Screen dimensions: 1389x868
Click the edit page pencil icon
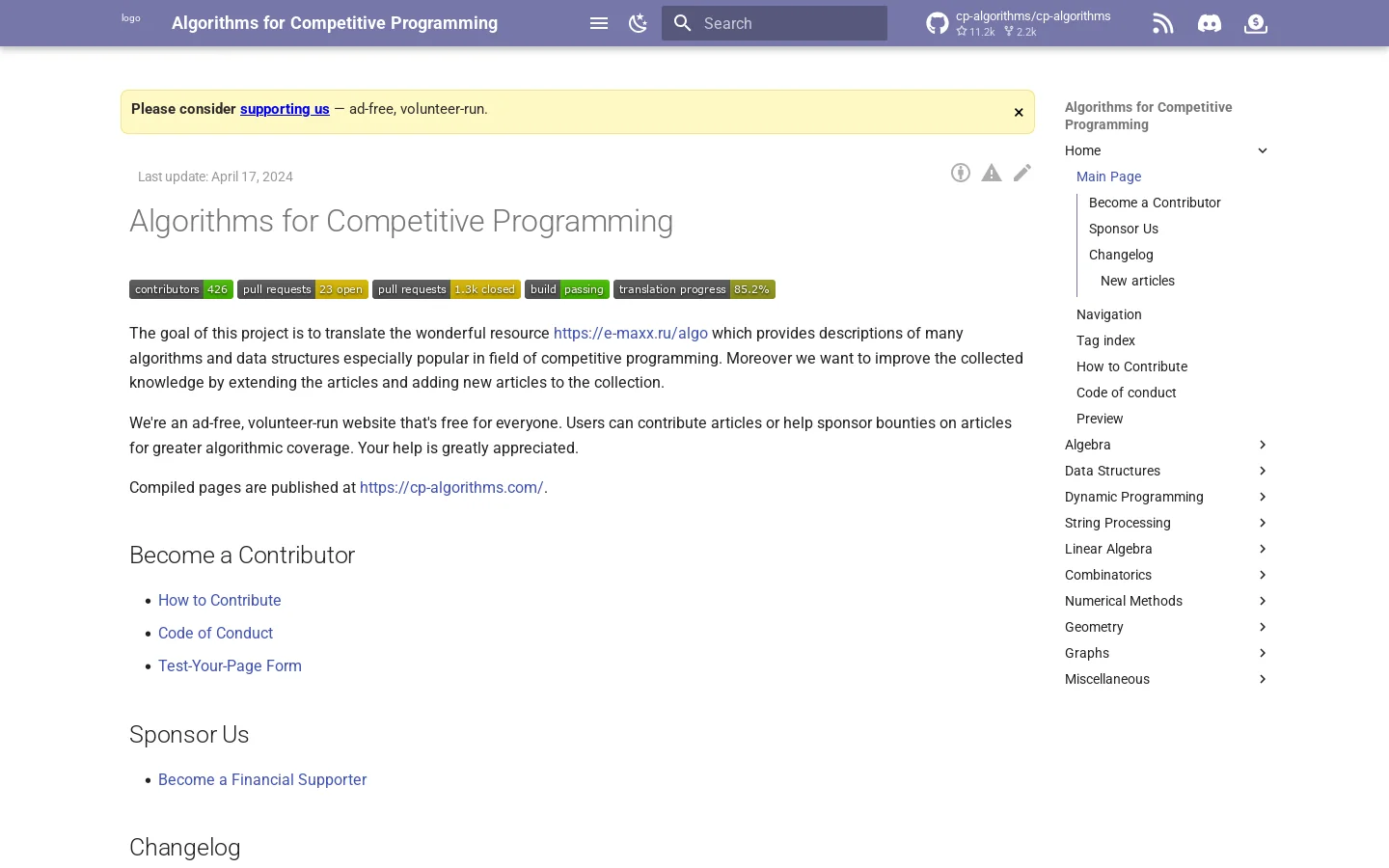coord(1022,174)
